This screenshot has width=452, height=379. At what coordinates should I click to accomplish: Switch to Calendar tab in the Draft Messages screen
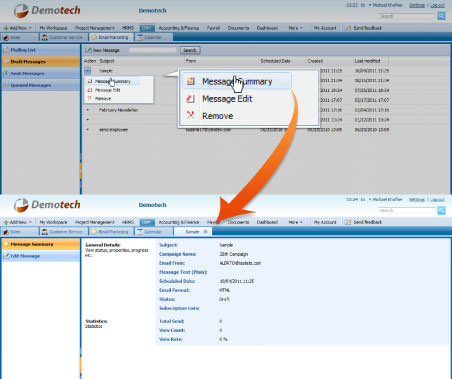[x=154, y=37]
